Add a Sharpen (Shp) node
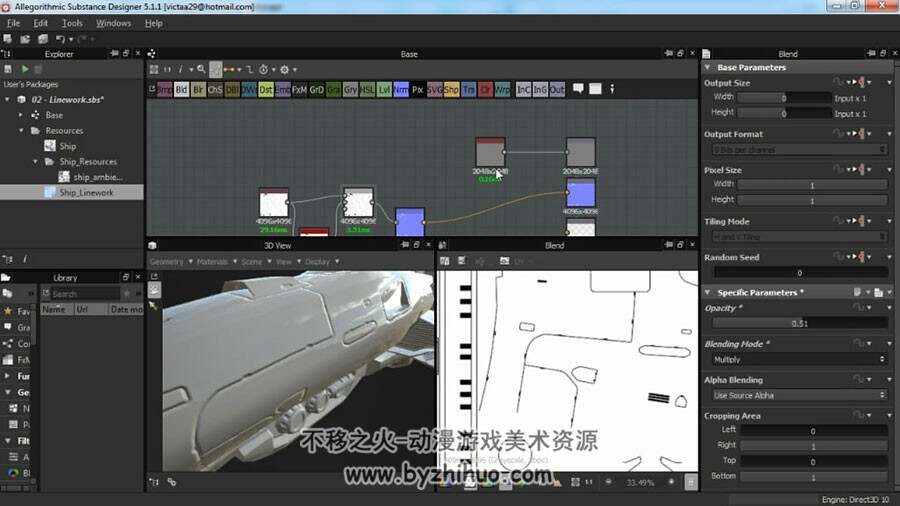Viewport: 900px width, 506px height. click(451, 89)
